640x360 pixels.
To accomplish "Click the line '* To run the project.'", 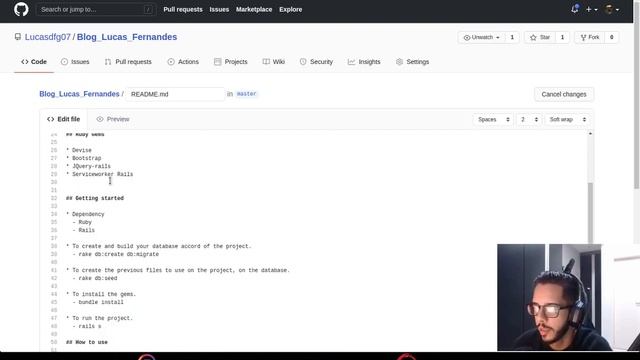I will click(x=100, y=318).
